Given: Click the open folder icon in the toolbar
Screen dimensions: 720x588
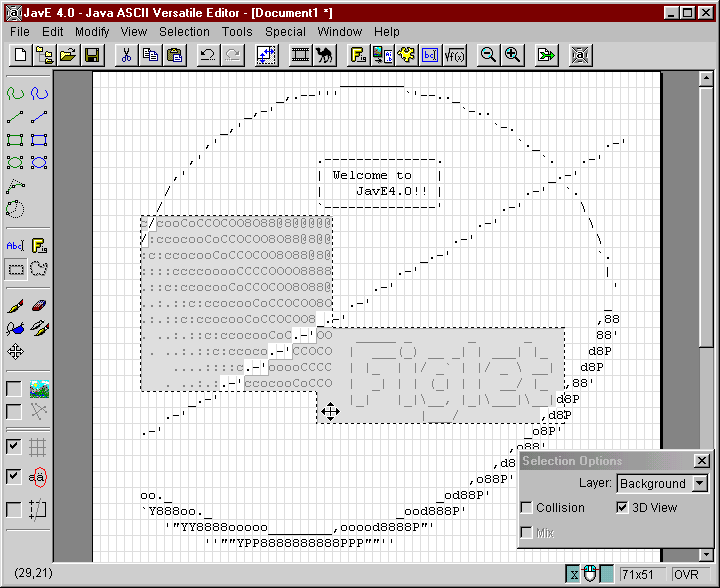Looking at the screenshot, I should tap(68, 55).
